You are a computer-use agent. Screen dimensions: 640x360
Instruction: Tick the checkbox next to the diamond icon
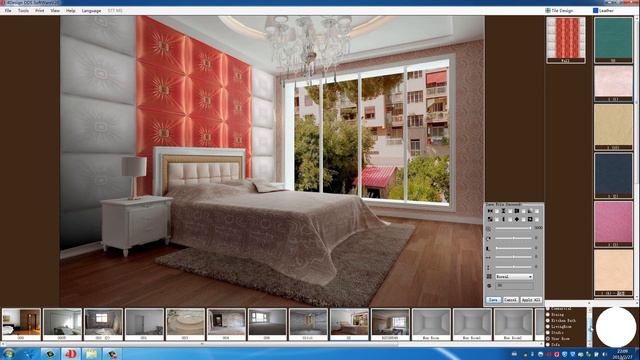click(x=524, y=219)
